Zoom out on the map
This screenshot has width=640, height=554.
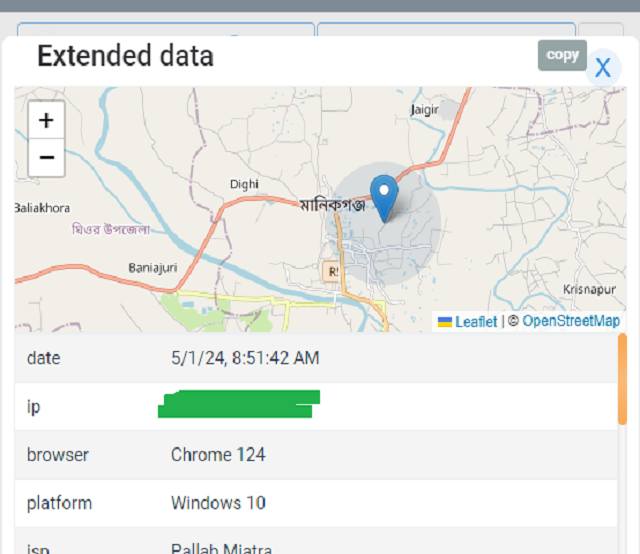[46, 157]
